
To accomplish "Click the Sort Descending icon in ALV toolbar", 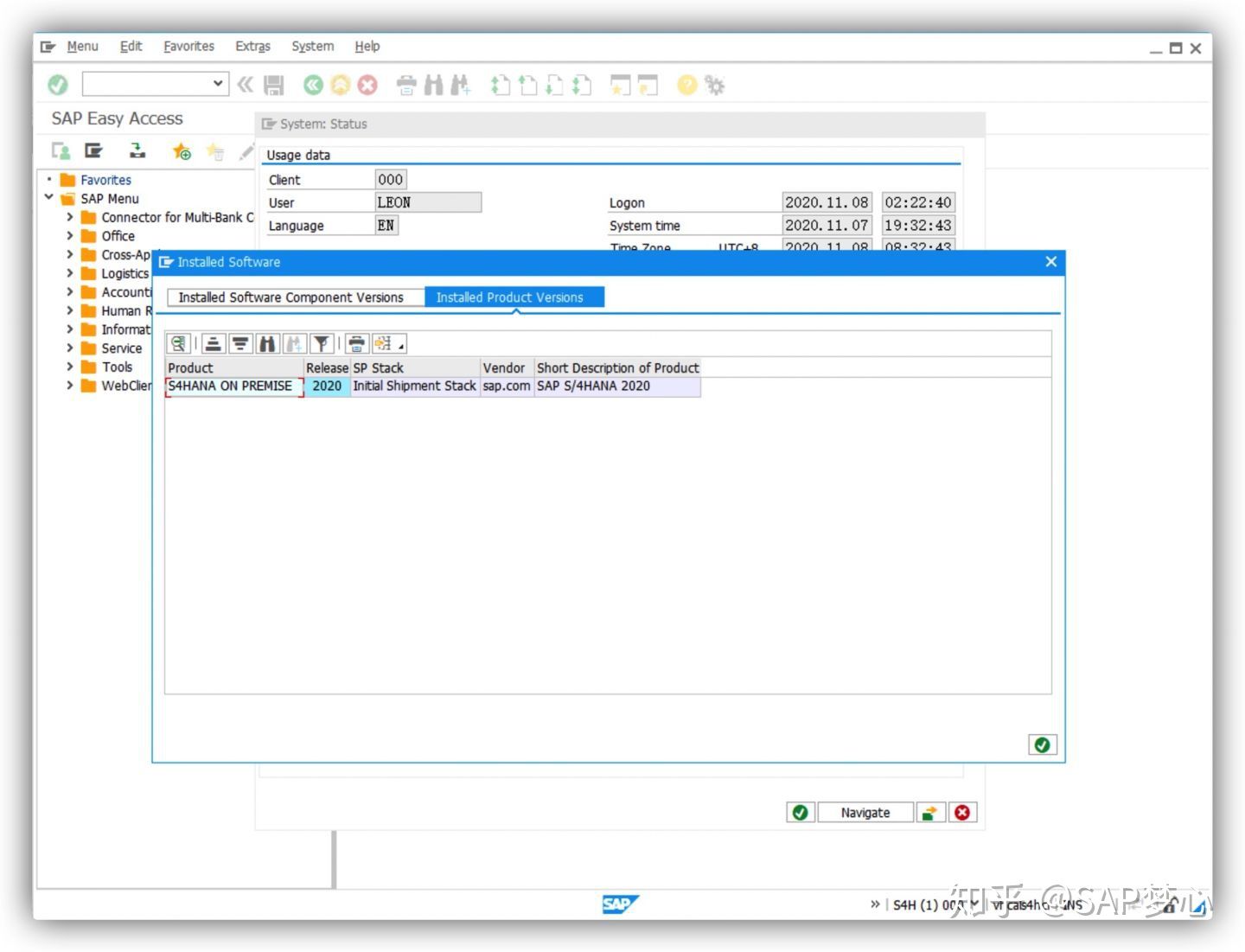I will click(240, 344).
